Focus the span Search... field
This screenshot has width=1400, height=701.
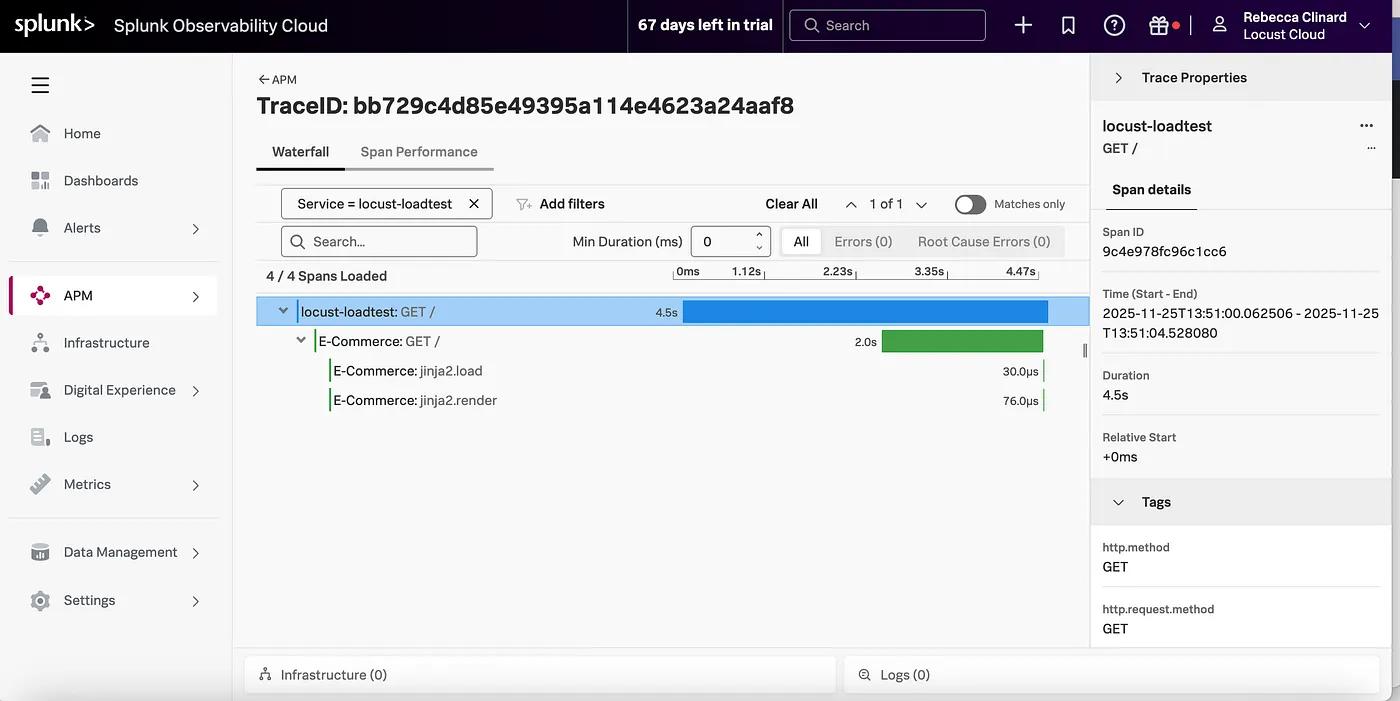(x=379, y=241)
